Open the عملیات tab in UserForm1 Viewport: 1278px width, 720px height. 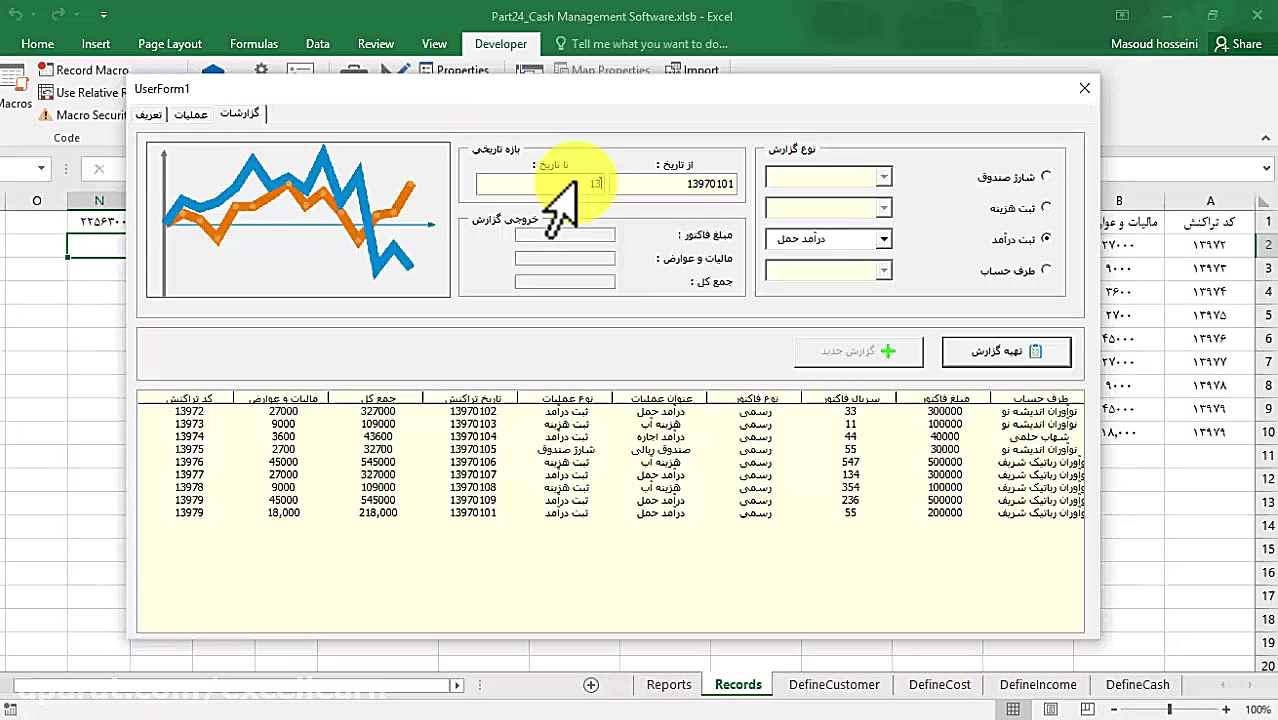[x=191, y=114]
